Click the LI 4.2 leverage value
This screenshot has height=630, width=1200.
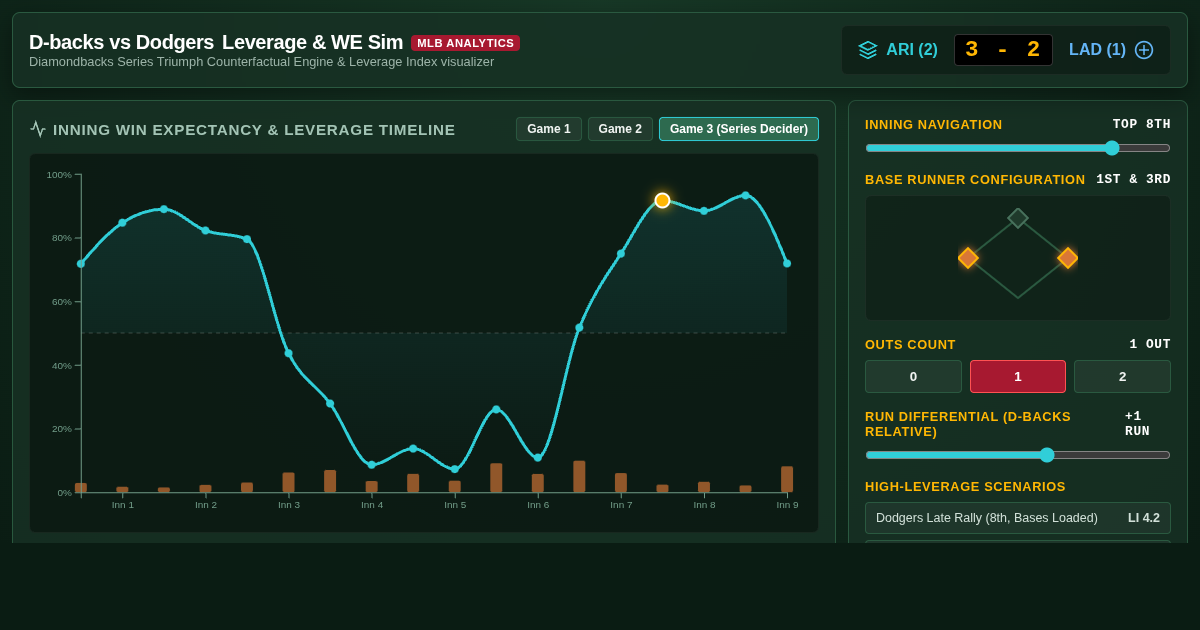tap(1144, 518)
